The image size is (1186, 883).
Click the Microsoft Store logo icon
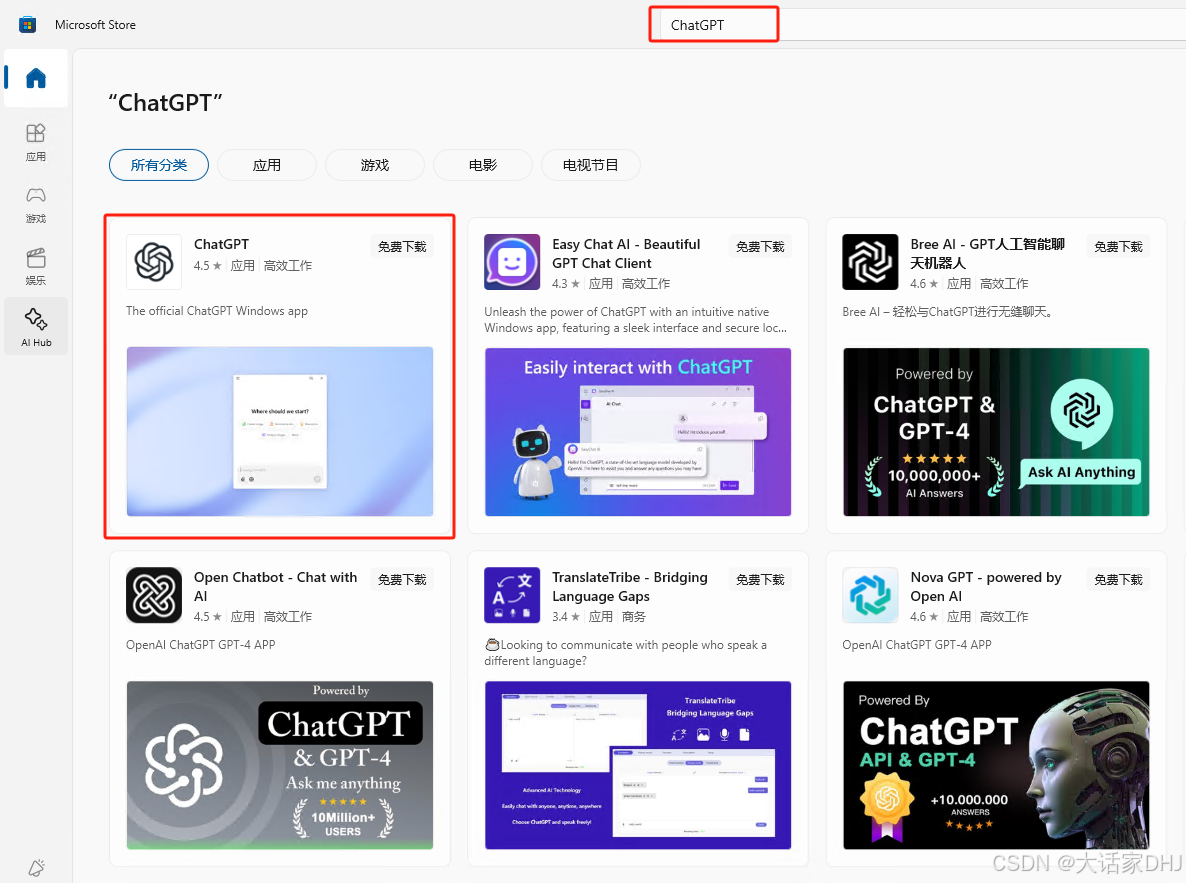coord(28,24)
